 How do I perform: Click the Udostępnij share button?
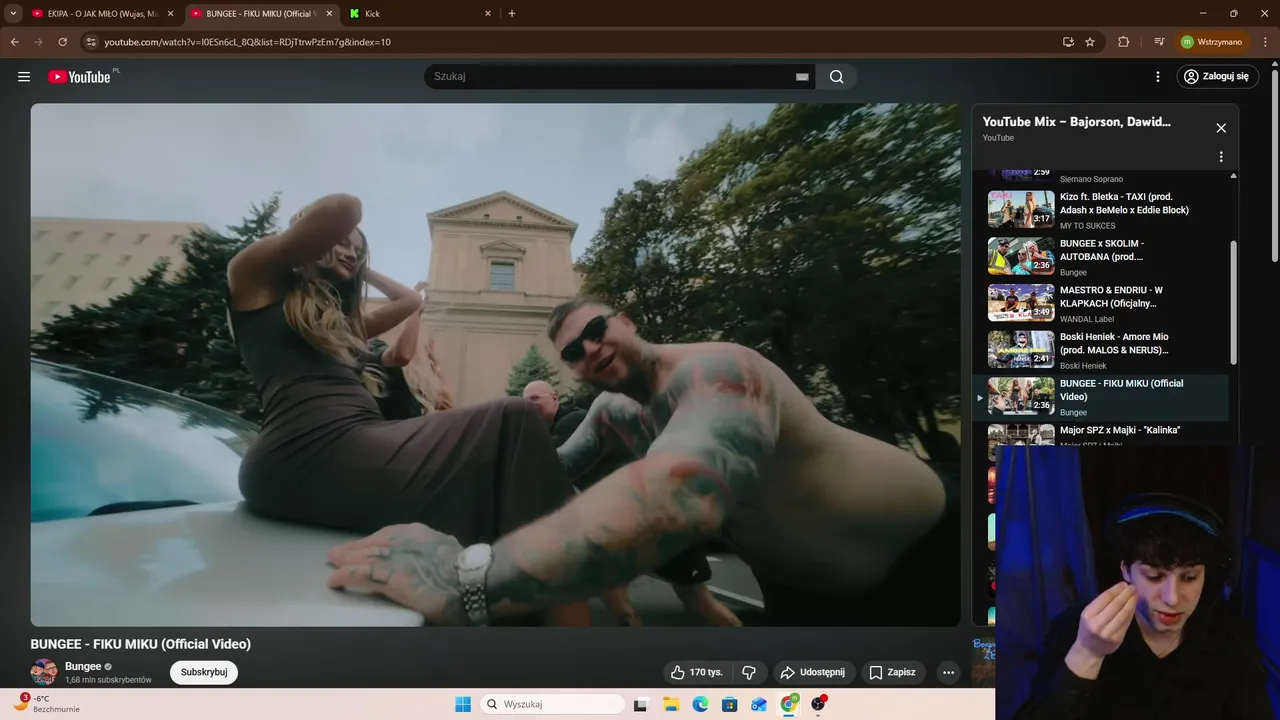[813, 672]
